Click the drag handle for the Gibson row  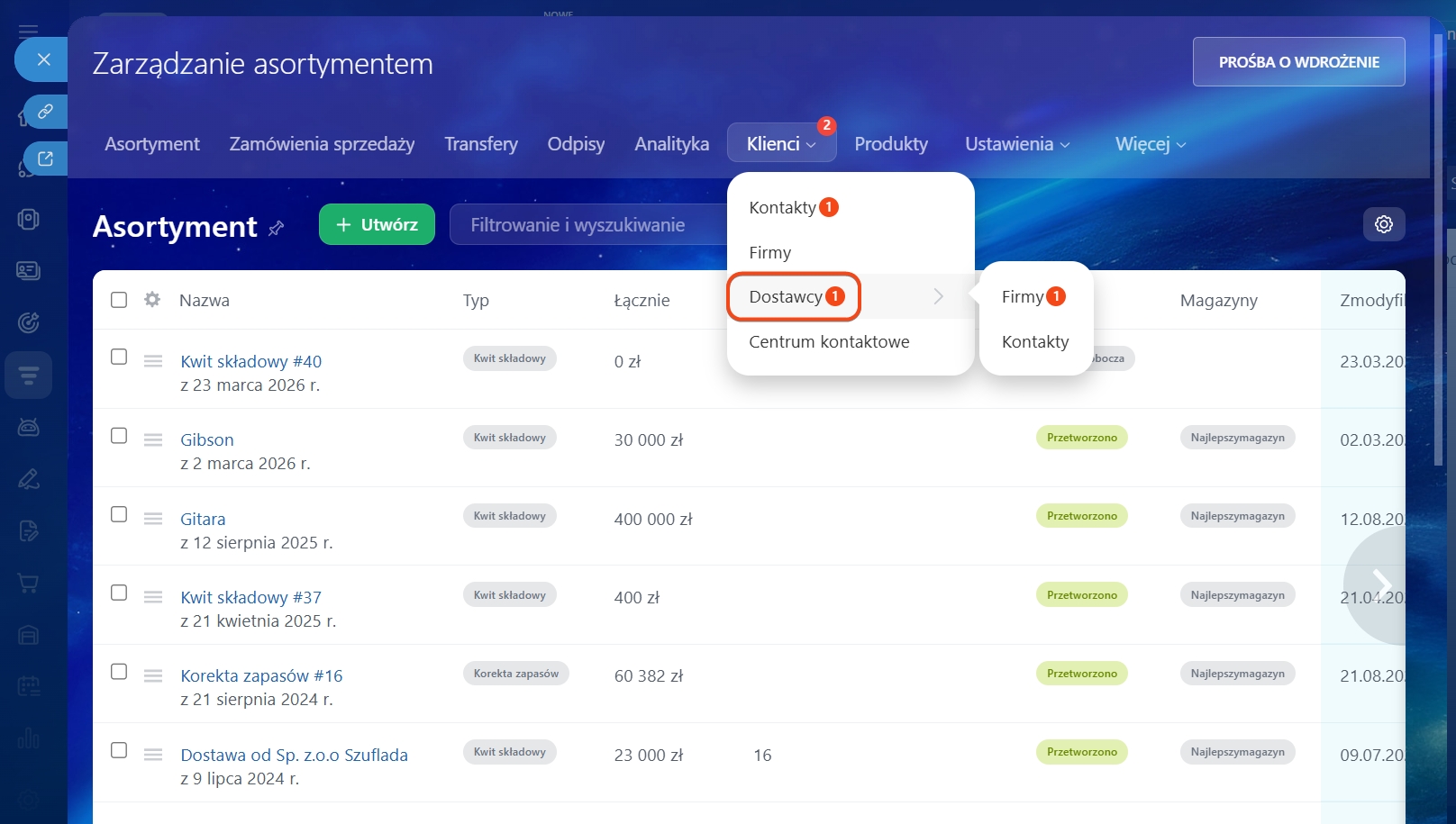[x=153, y=439]
